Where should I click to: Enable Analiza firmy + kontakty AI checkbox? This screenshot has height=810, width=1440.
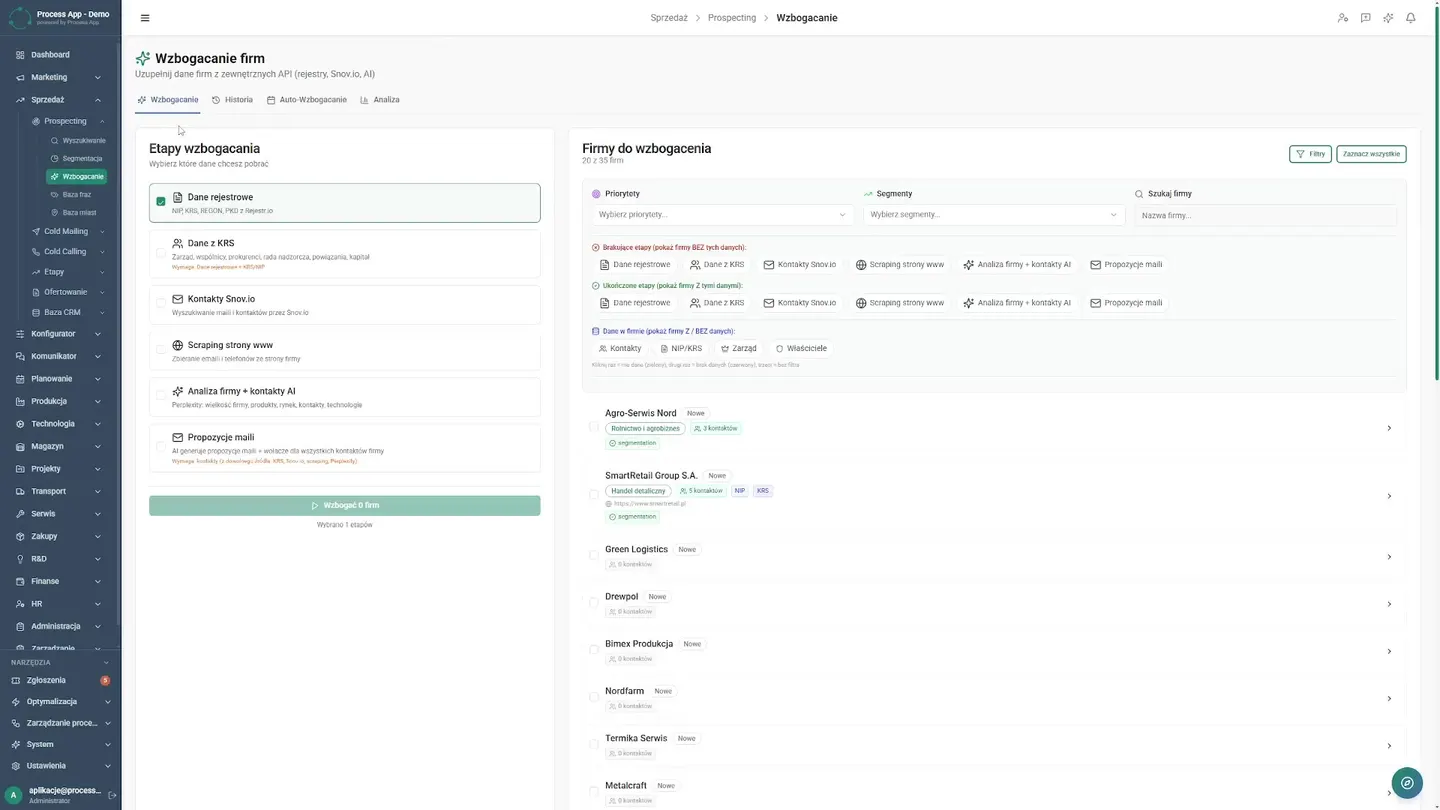(161, 395)
